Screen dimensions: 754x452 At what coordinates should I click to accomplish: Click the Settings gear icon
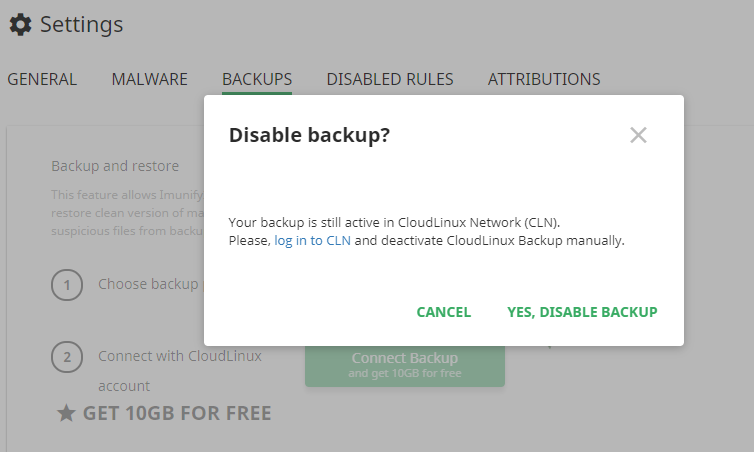pyautogui.click(x=20, y=25)
